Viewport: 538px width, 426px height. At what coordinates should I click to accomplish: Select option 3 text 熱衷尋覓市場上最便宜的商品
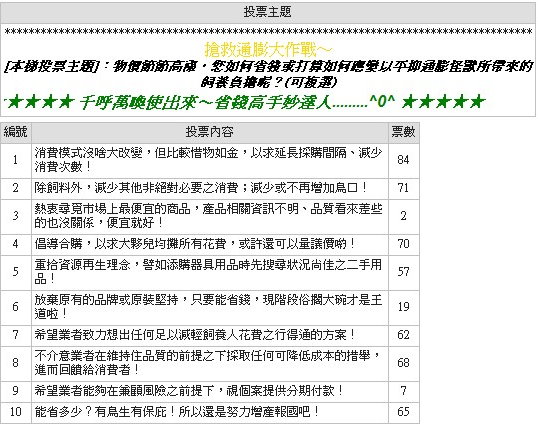pos(208,216)
